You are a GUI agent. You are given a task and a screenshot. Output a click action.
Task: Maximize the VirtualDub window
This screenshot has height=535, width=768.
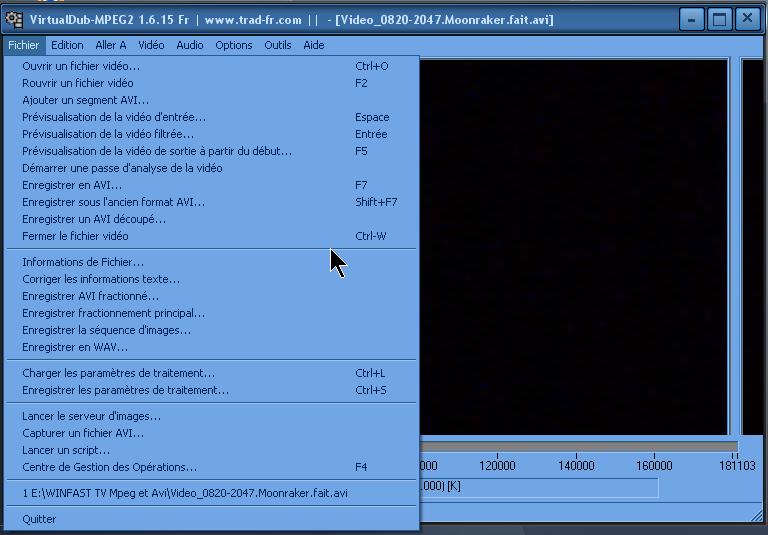tap(719, 19)
